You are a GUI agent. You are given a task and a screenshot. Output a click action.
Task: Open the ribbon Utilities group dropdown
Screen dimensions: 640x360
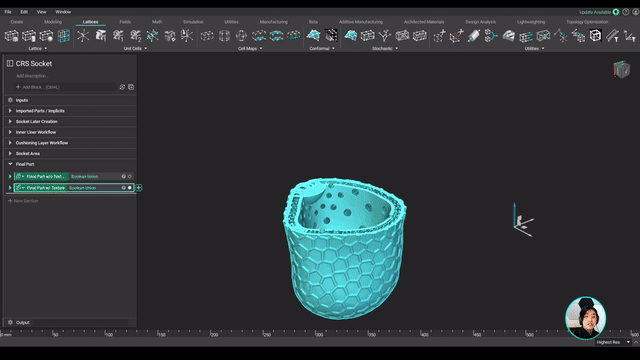tap(534, 49)
